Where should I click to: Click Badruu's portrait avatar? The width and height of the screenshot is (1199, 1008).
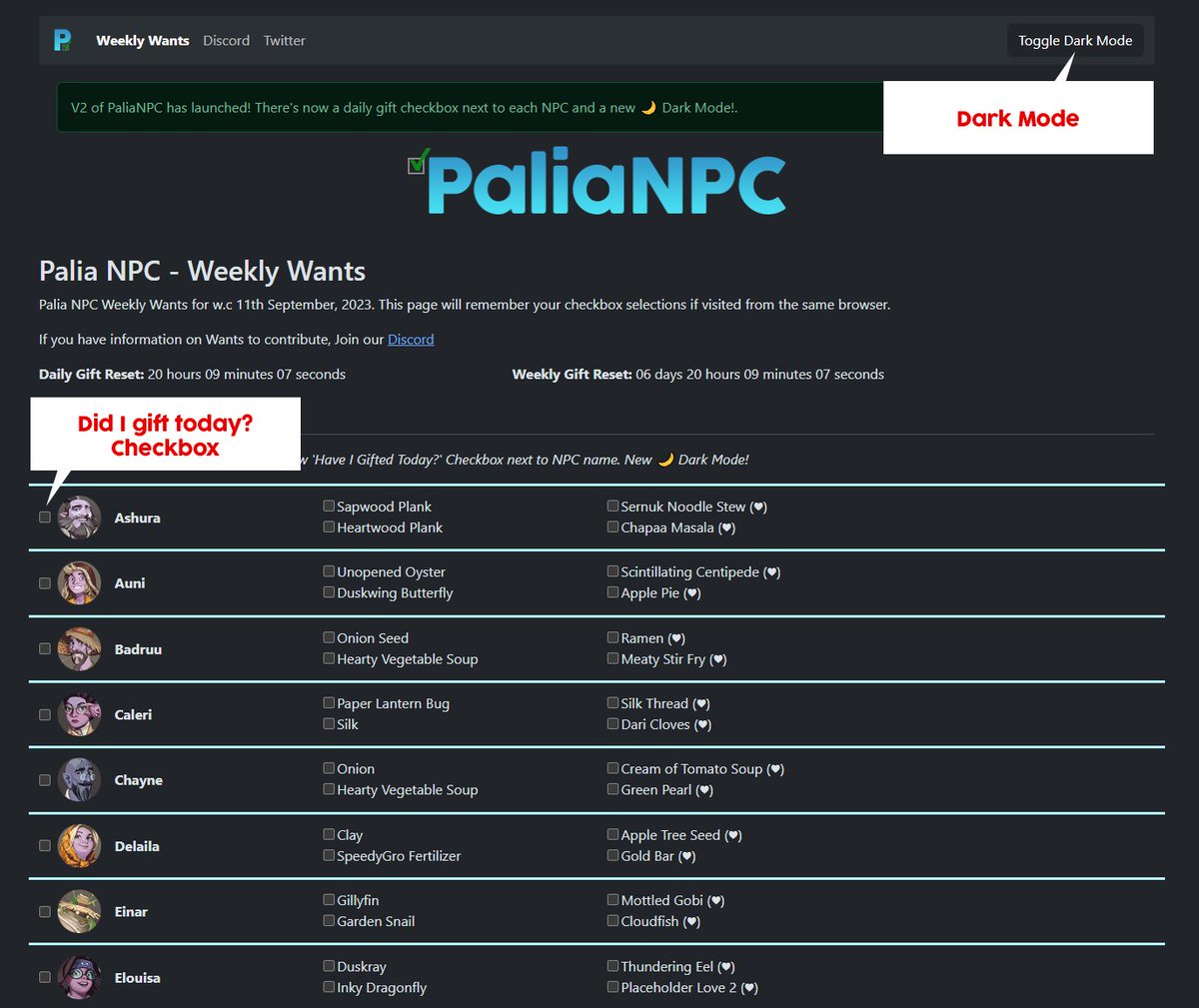point(79,649)
